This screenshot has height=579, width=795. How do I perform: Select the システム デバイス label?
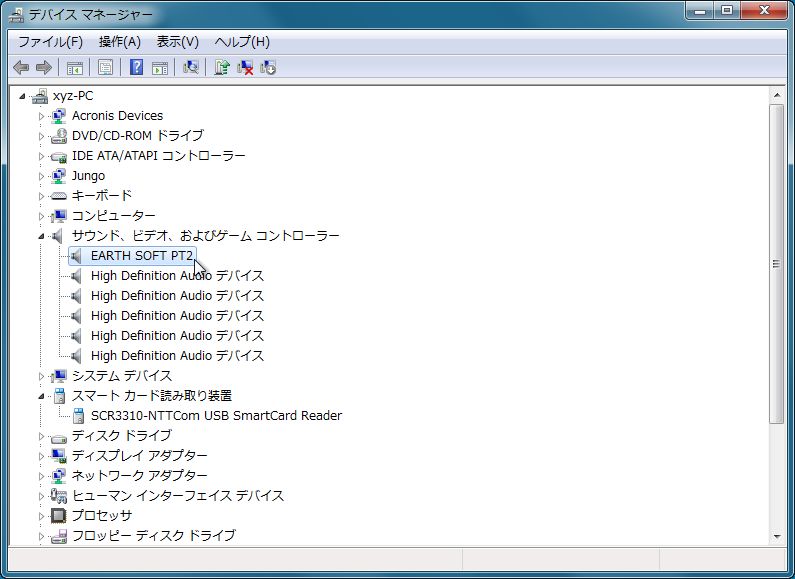122,376
